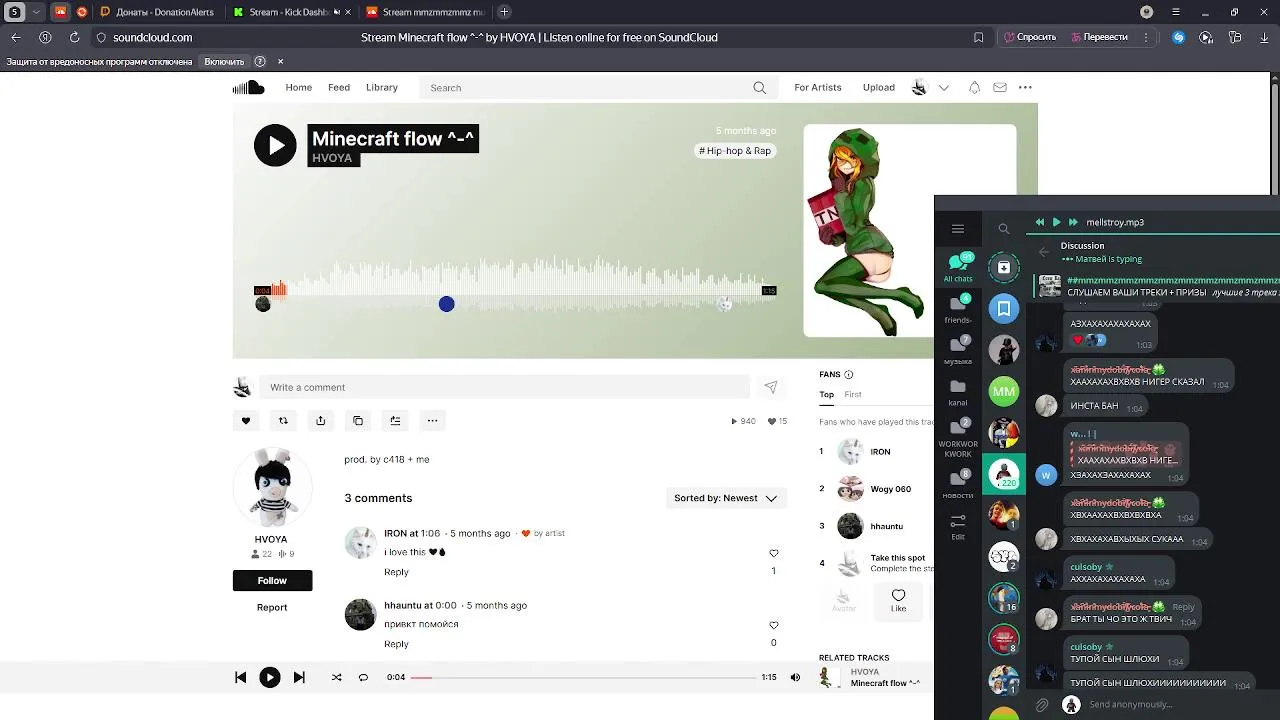1280x720 pixels.
Task: Open the For Artists link
Action: pos(818,88)
